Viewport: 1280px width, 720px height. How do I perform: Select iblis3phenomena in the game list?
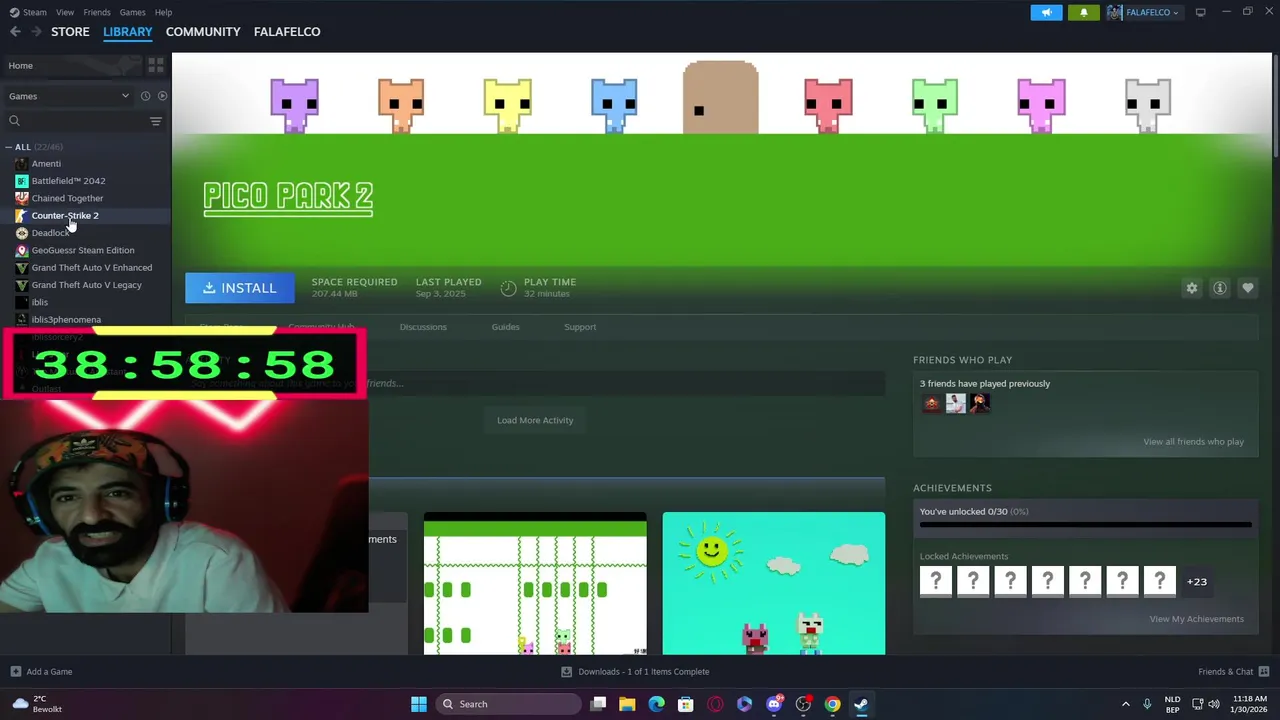click(x=66, y=320)
